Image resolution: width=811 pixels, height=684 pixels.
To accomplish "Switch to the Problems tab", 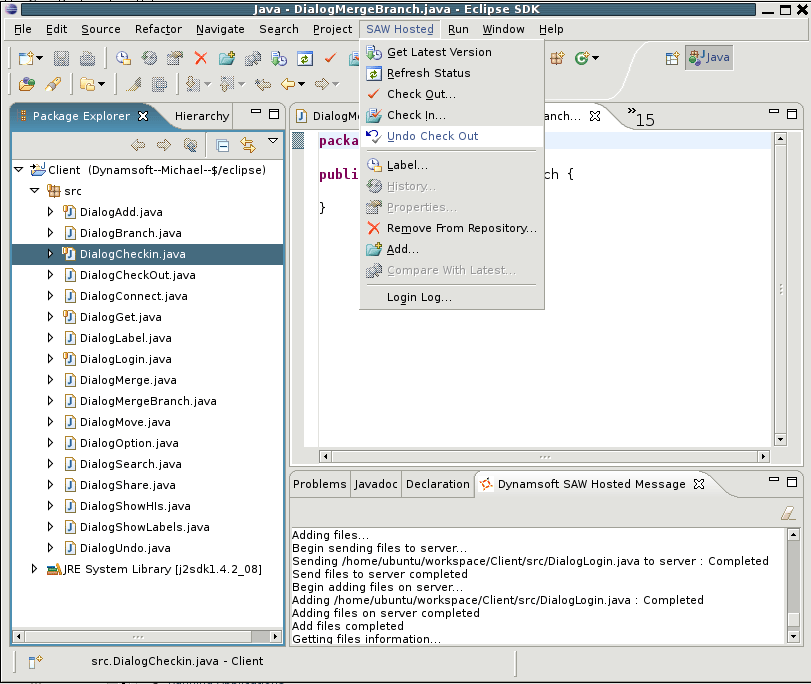I will coord(319,484).
